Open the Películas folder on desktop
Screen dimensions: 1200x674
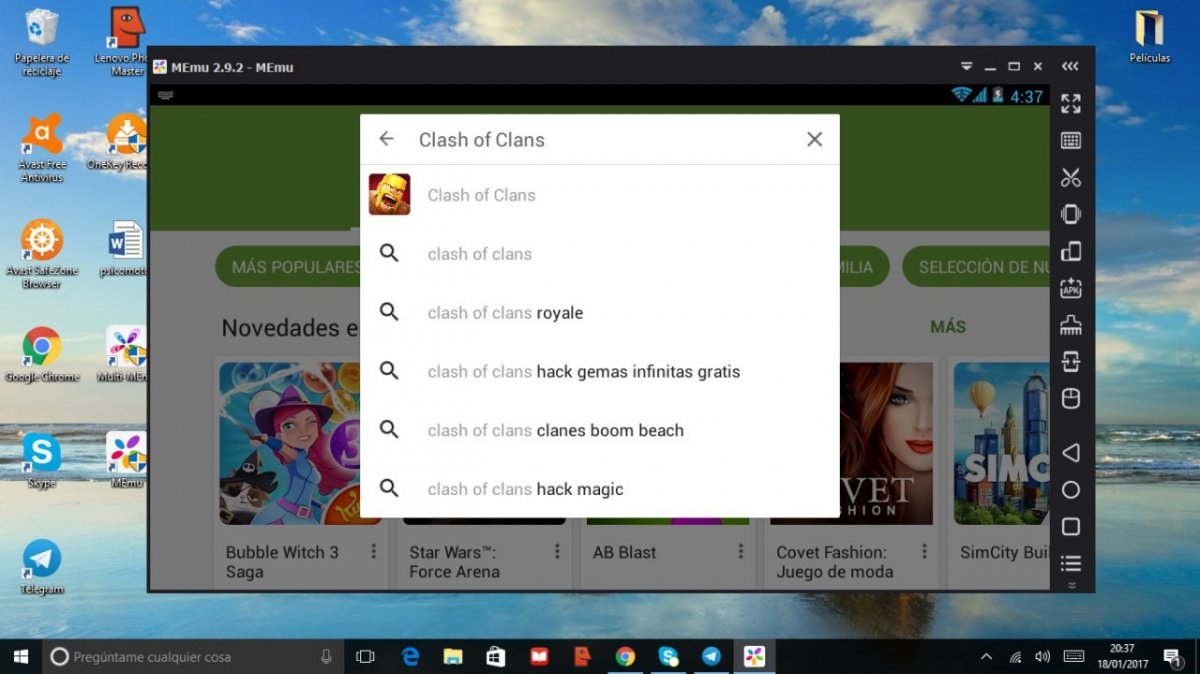coord(1150,36)
